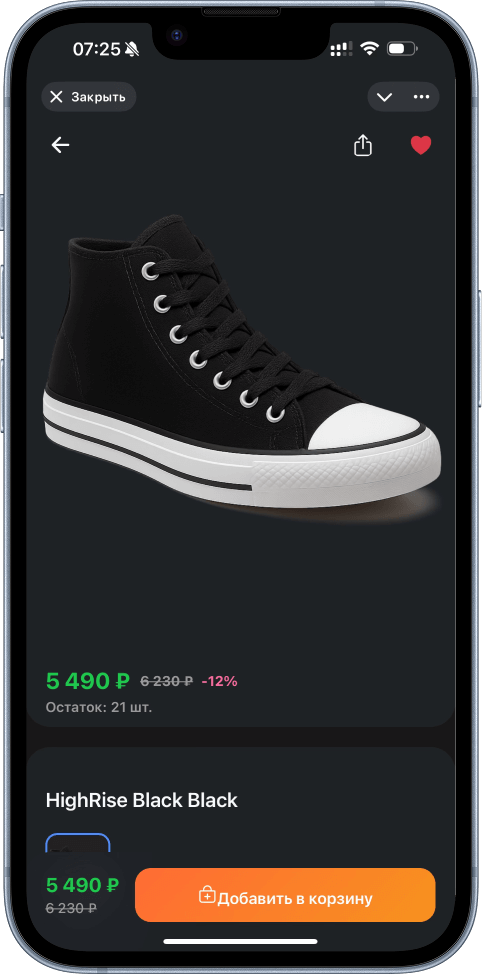Screen dimensions: 483x974
Task: Tap the pink -12% discount label
Action: tap(219, 681)
